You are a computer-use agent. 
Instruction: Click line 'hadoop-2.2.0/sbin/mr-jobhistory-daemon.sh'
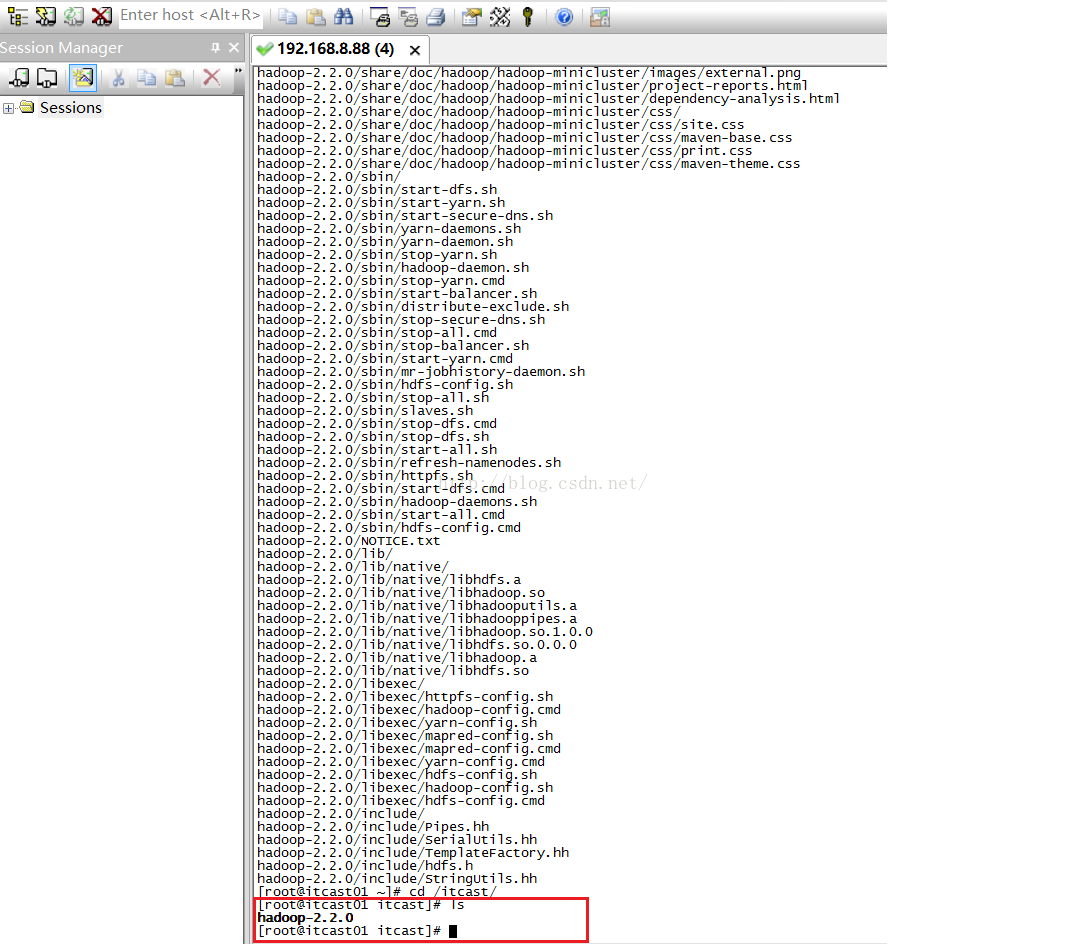coord(421,372)
